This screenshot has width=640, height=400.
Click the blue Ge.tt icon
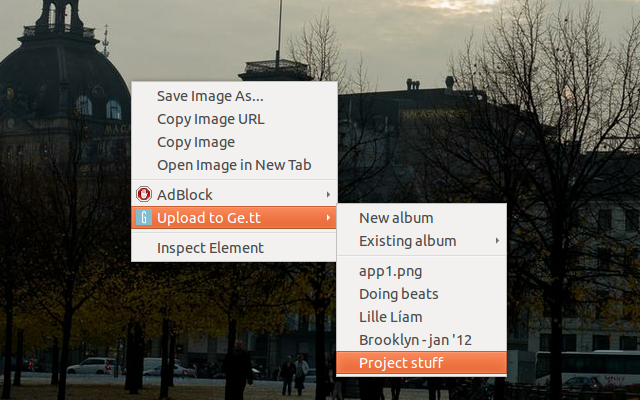tap(144, 218)
